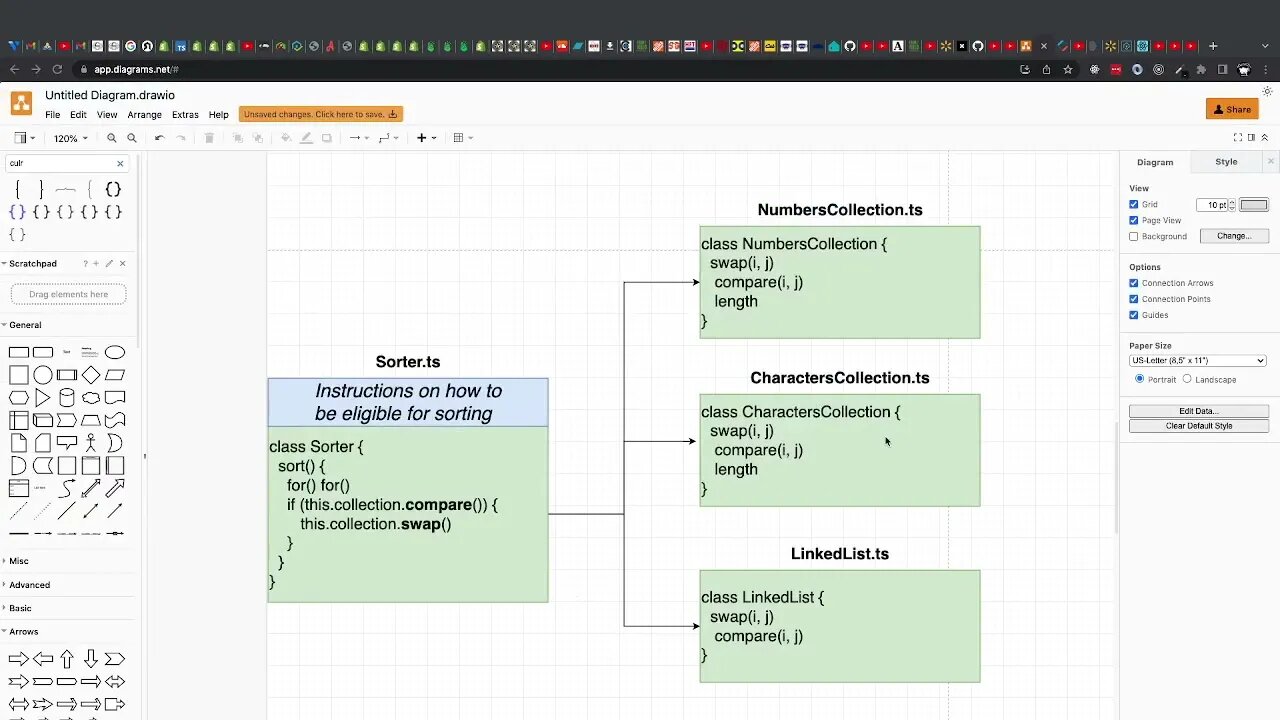Bookmark this page with star icon
The image size is (1280, 720).
(1068, 70)
